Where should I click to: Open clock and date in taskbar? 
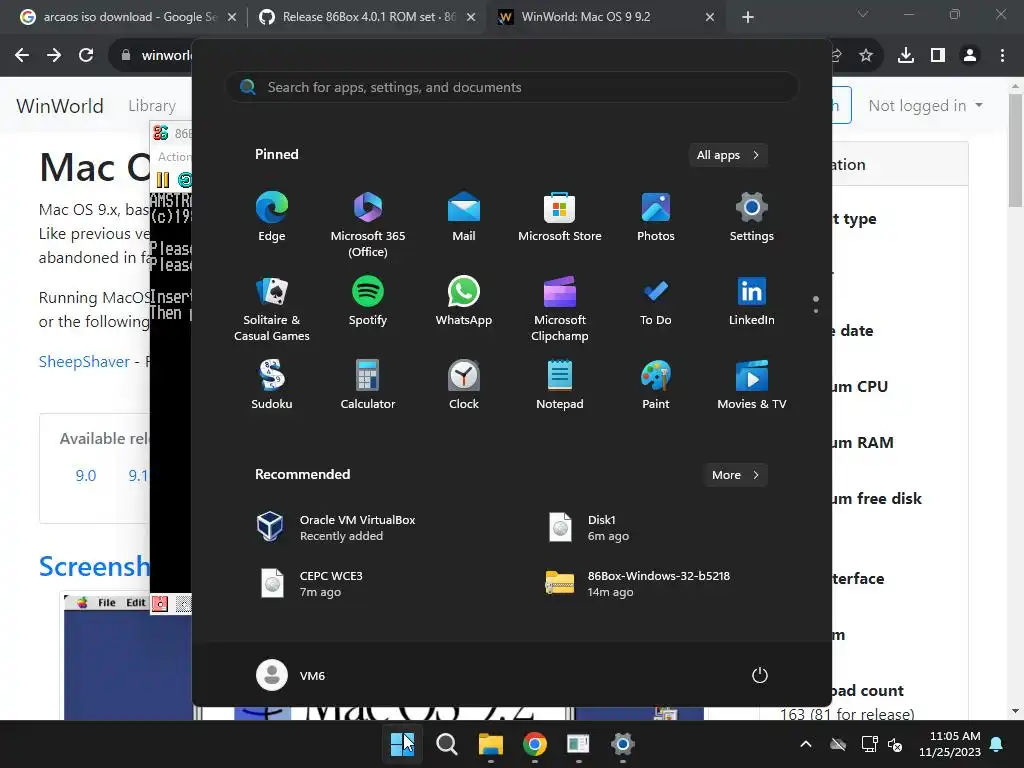pos(950,744)
